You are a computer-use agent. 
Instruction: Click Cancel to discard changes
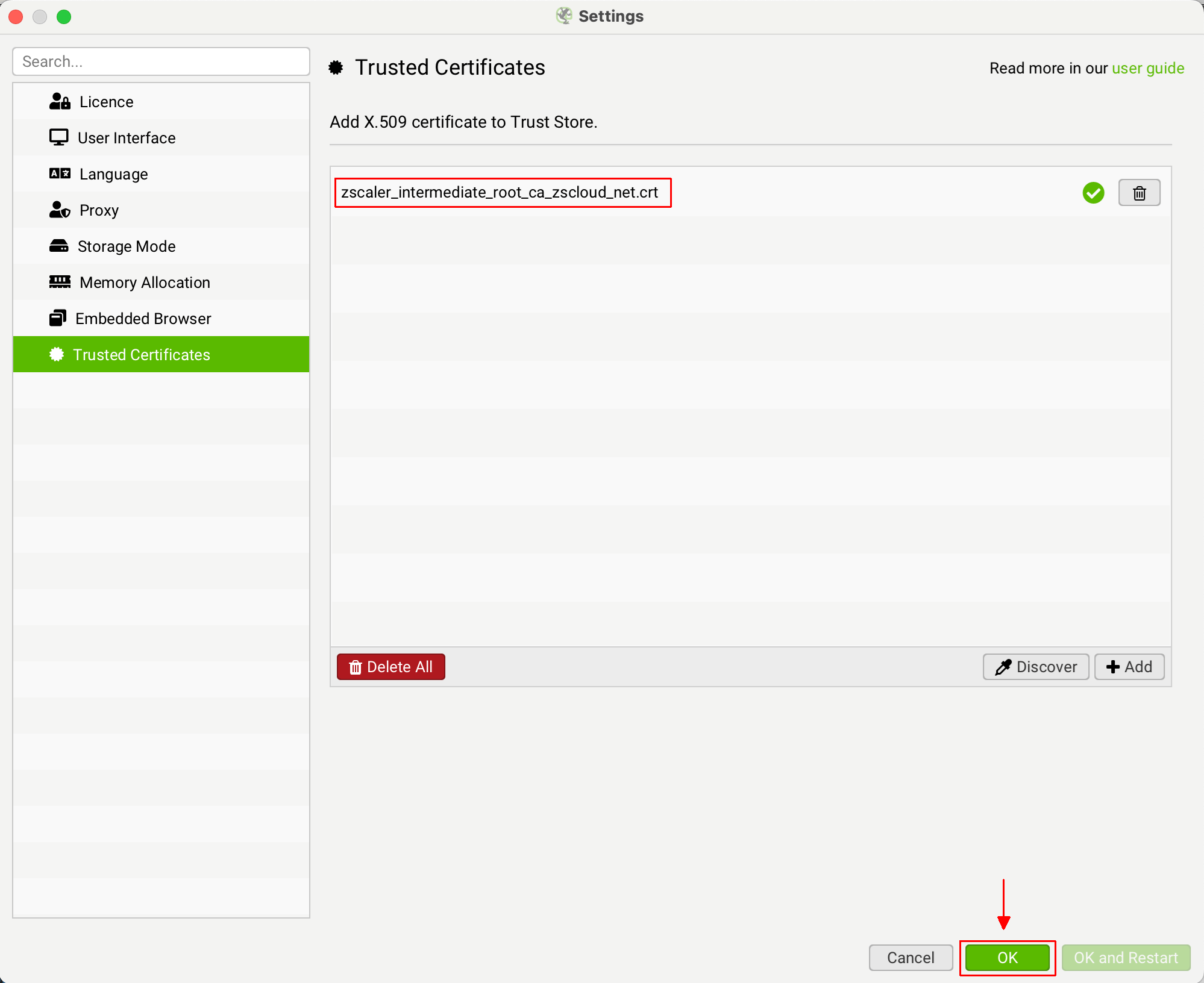pyautogui.click(x=909, y=957)
